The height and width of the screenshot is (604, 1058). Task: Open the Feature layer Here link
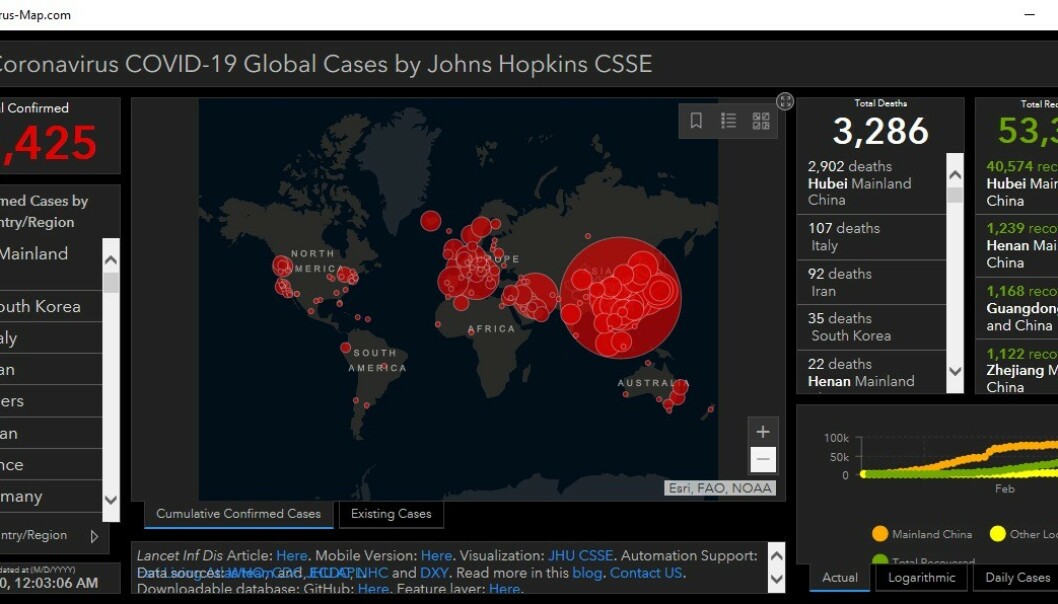(504, 589)
